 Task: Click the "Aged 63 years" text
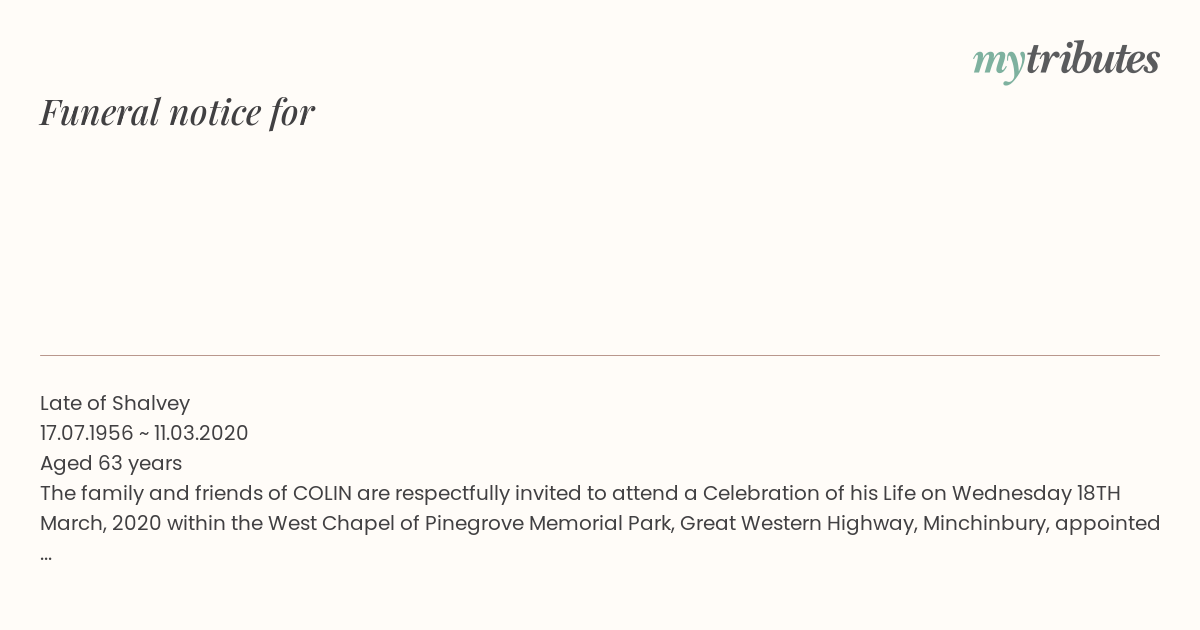click(x=111, y=463)
